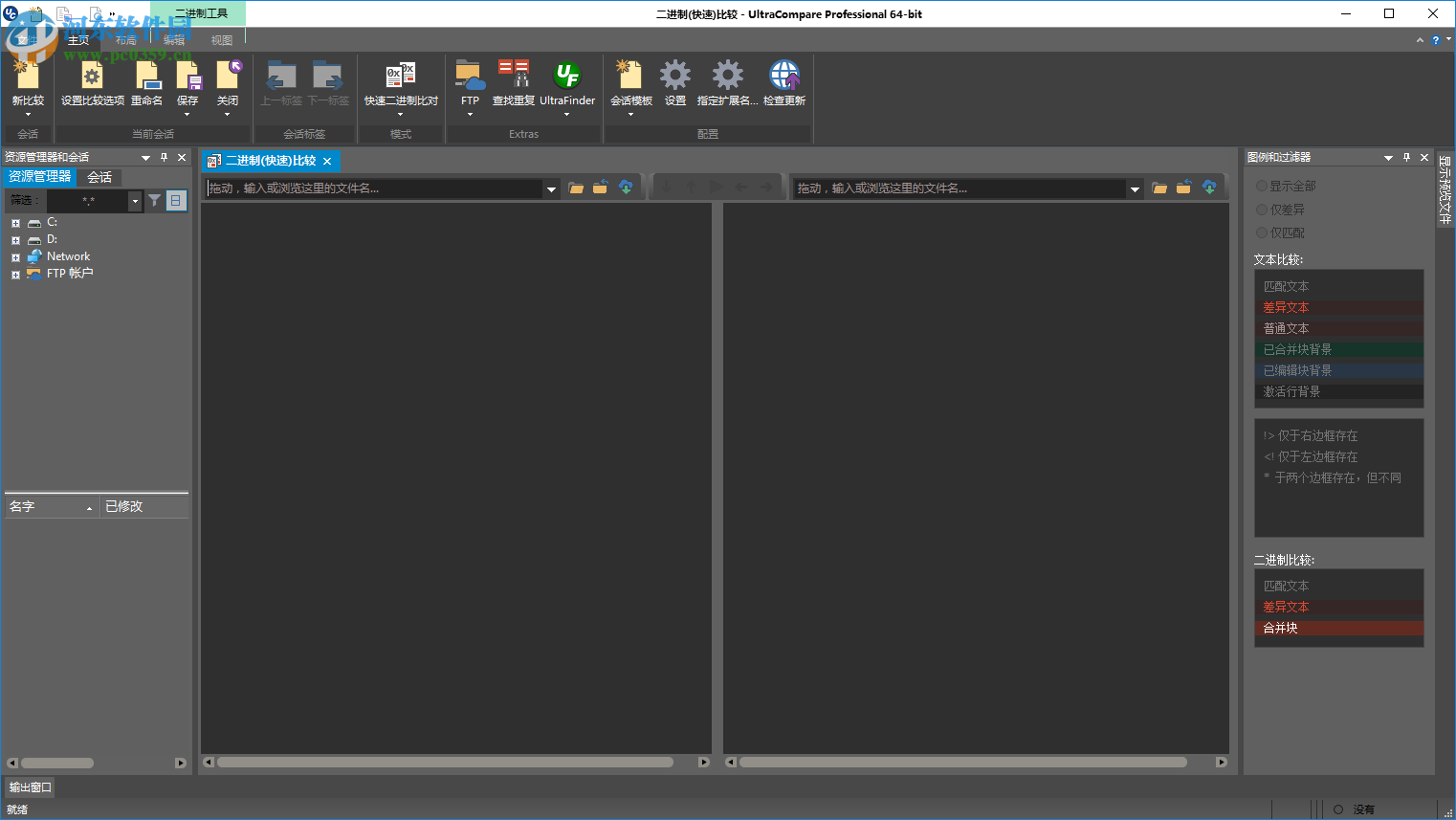This screenshot has width=1456, height=820.
Task: Select the 资源管理器 panel tab
Action: click(x=40, y=177)
